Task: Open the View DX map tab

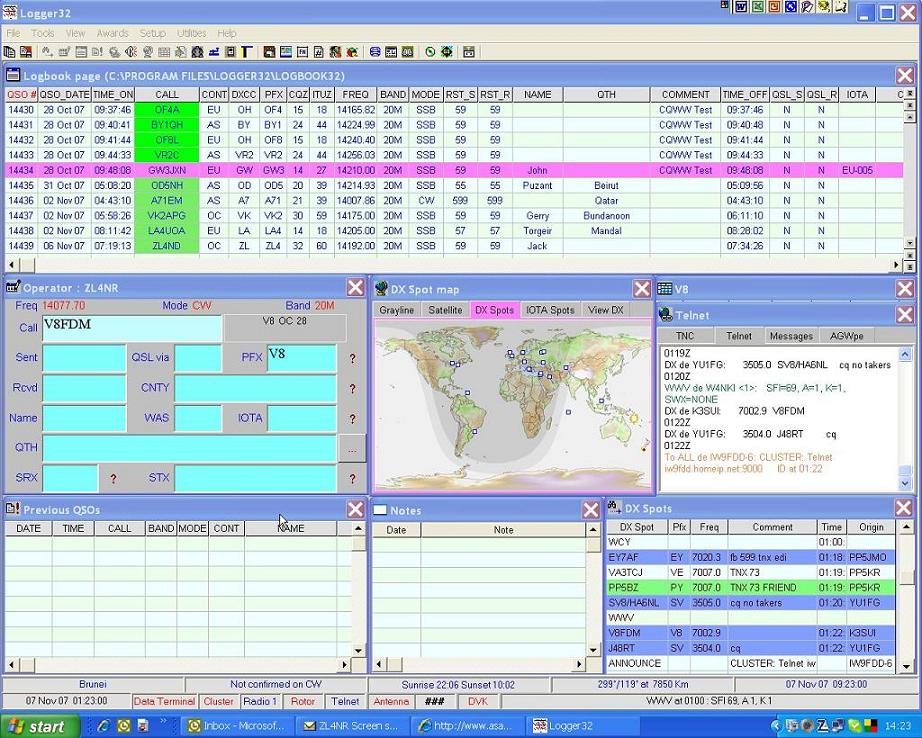Action: pyautogui.click(x=606, y=310)
